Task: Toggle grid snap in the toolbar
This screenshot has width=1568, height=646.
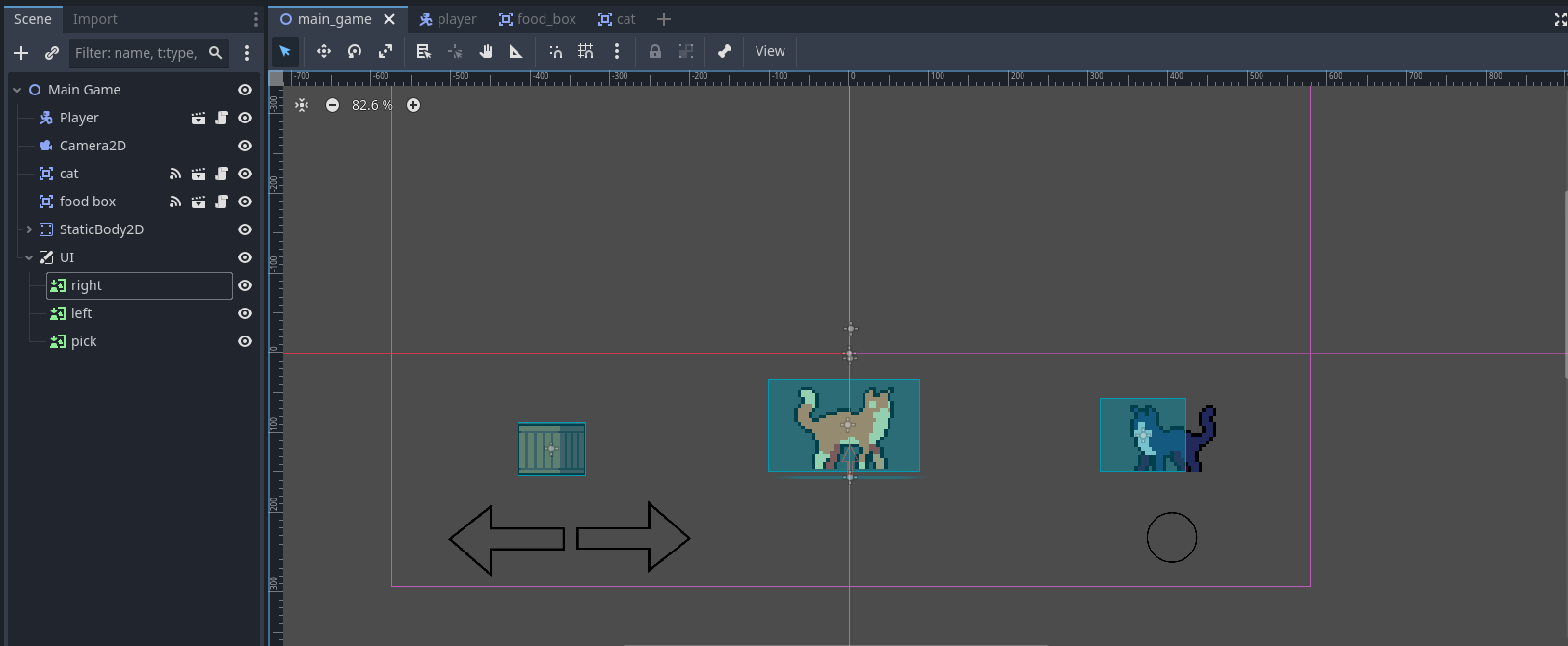Action: tap(586, 52)
